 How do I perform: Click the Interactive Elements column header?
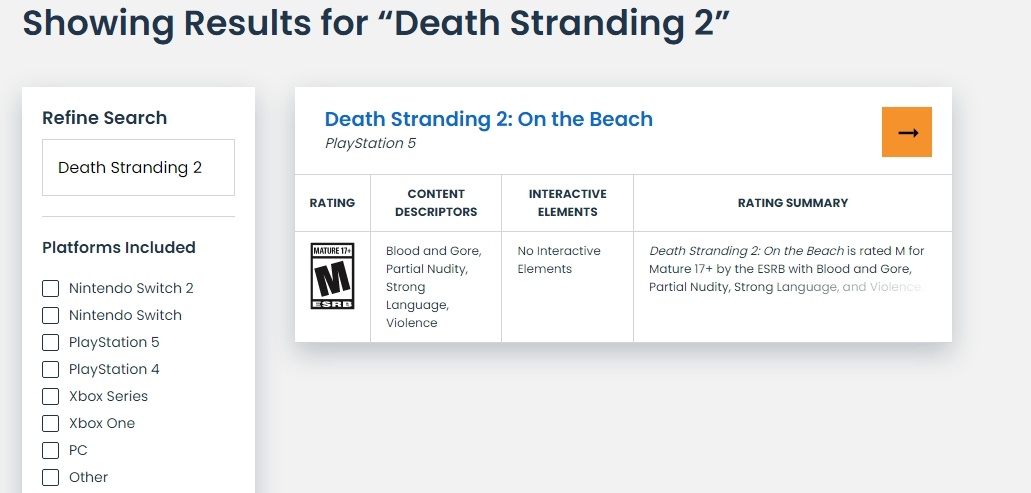click(x=567, y=203)
